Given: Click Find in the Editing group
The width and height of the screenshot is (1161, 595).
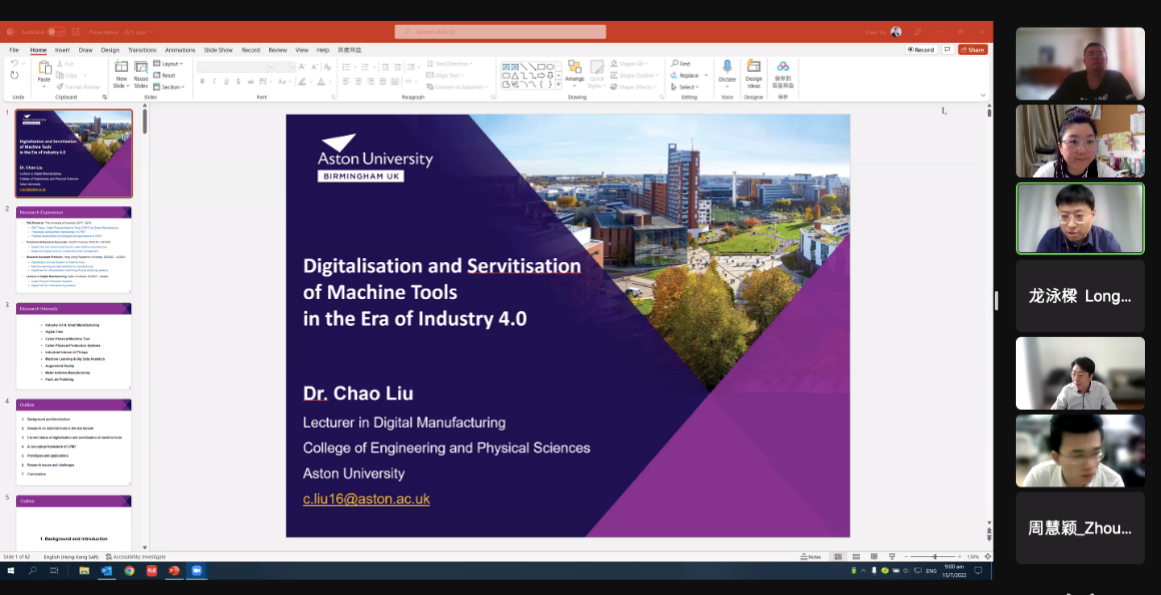Looking at the screenshot, I should click(x=681, y=64).
